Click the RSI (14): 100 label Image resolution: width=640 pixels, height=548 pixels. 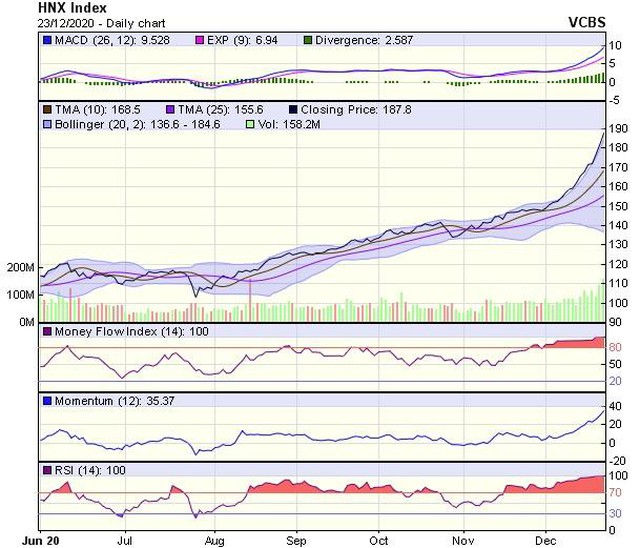[90, 470]
